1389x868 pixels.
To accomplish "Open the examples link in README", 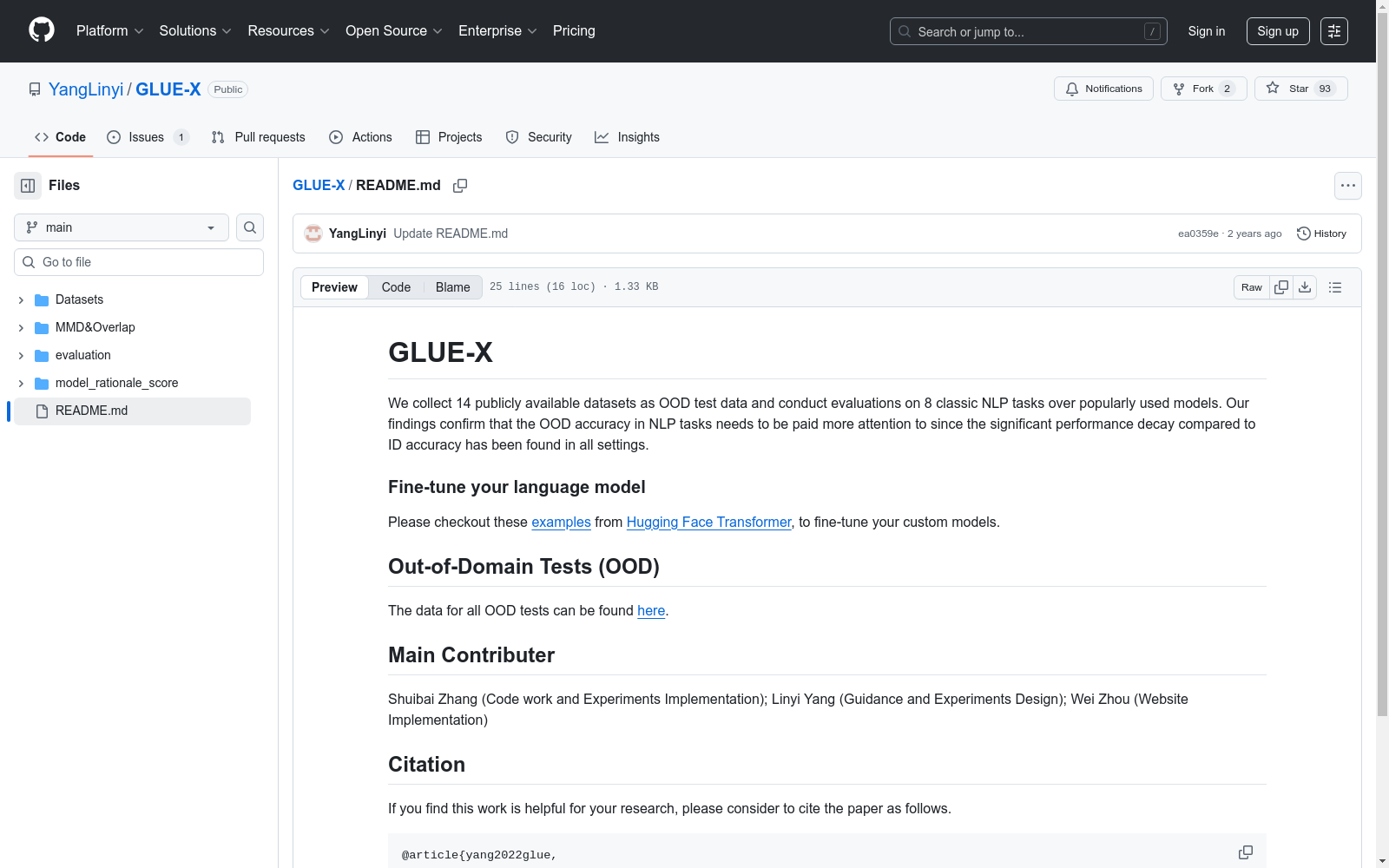I will point(561,523).
